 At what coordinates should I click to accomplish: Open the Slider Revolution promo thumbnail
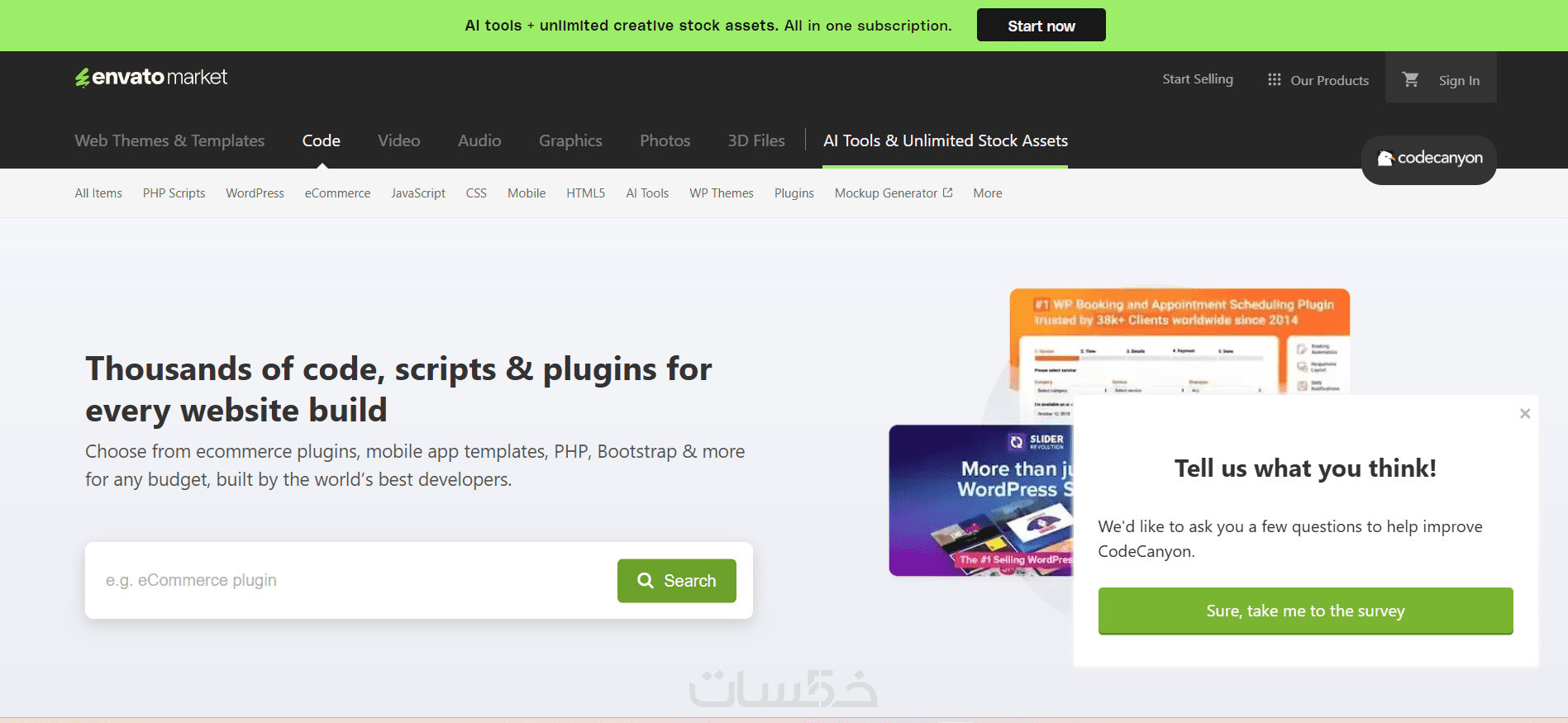(x=981, y=501)
